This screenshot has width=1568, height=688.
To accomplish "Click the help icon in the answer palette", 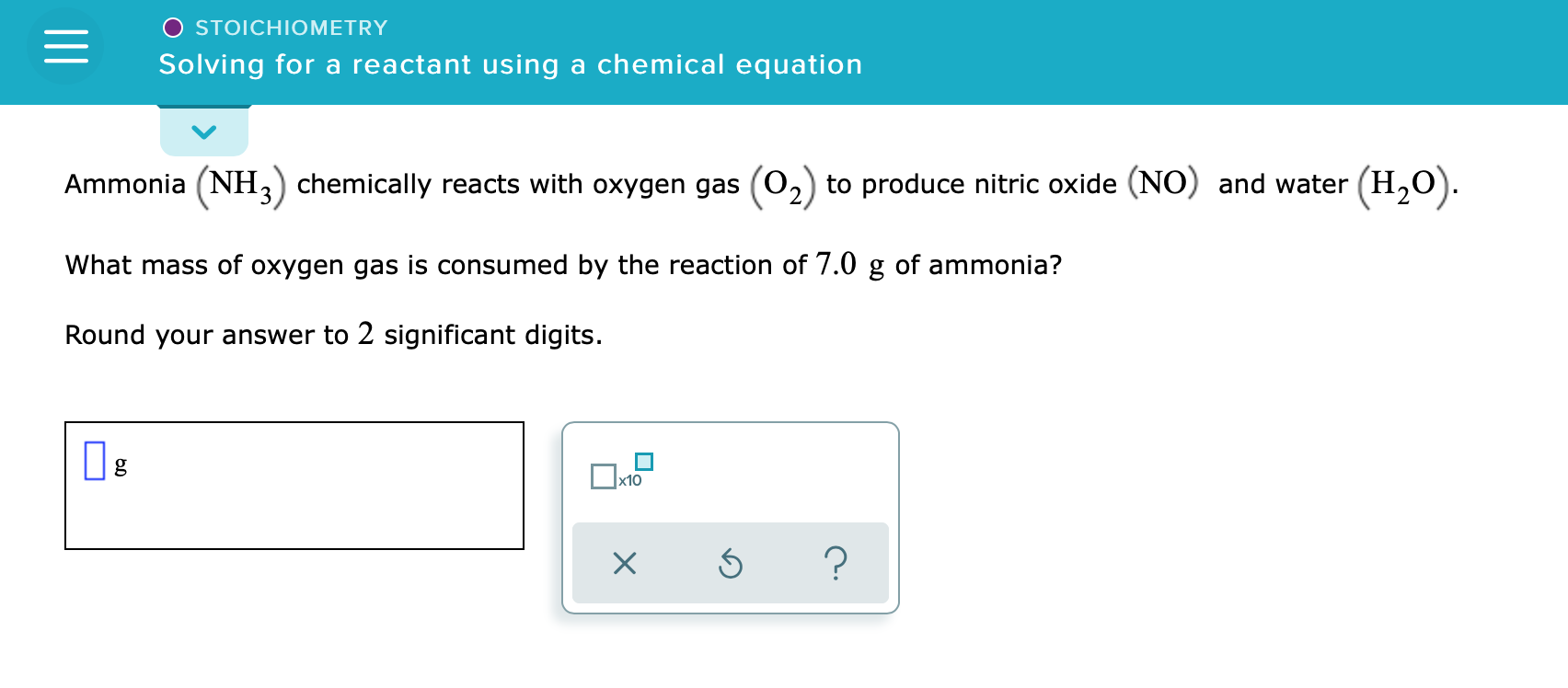I will [x=835, y=564].
